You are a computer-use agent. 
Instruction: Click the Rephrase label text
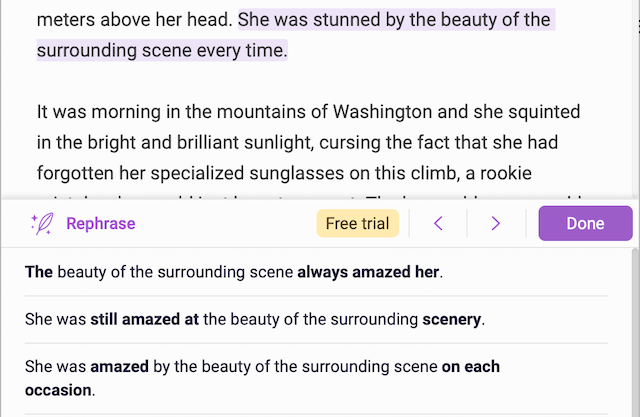pos(101,224)
